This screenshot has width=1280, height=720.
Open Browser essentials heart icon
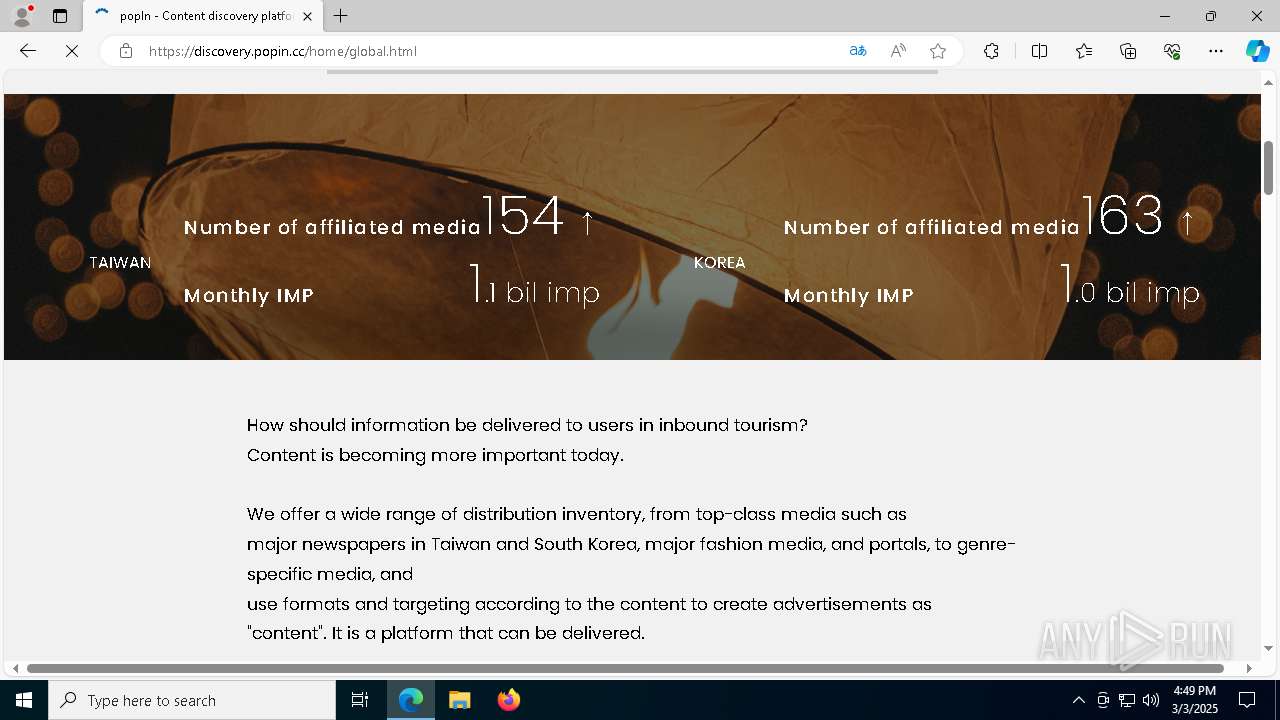point(1172,51)
